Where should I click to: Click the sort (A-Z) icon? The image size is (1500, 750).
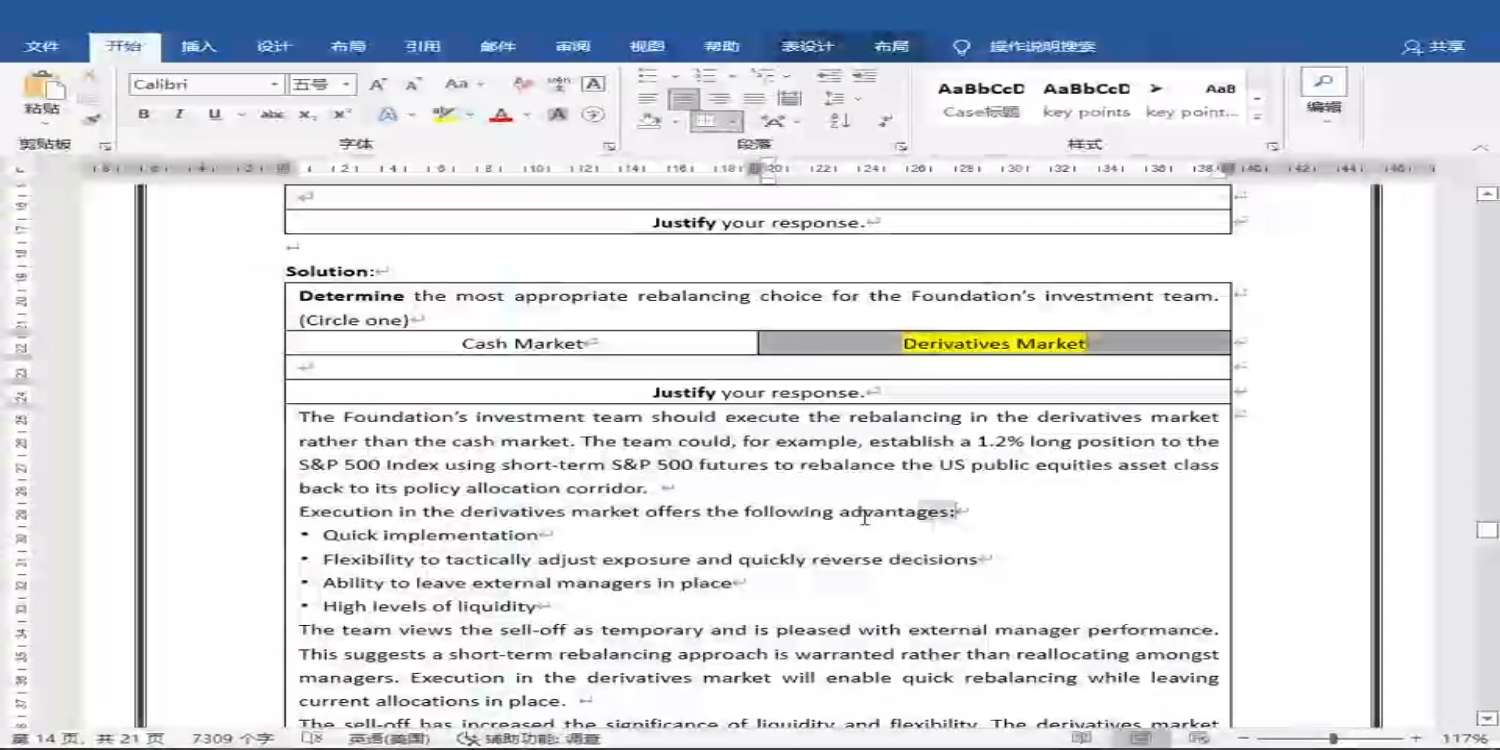tap(840, 121)
